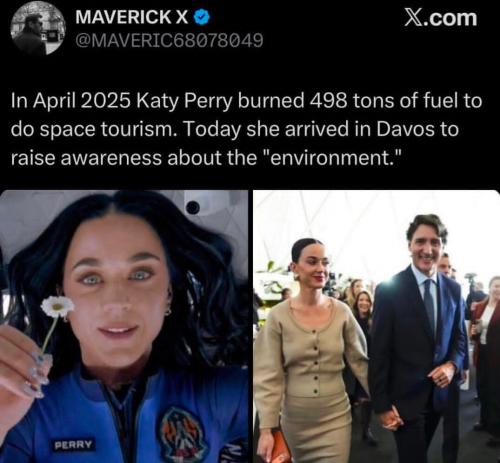The image size is (500, 463).
Task: Open the @MAVERIC68078049 handle link
Action: 170,40
